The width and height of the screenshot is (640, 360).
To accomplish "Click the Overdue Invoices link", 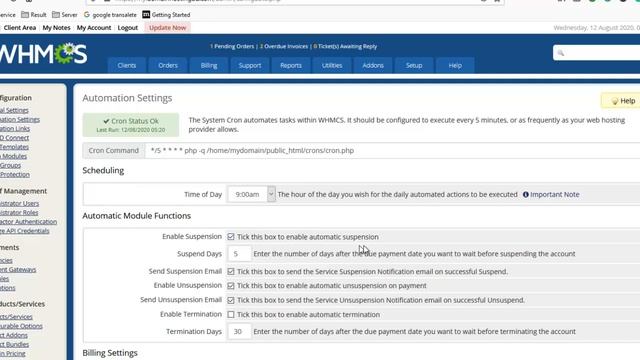I will 284,47.
